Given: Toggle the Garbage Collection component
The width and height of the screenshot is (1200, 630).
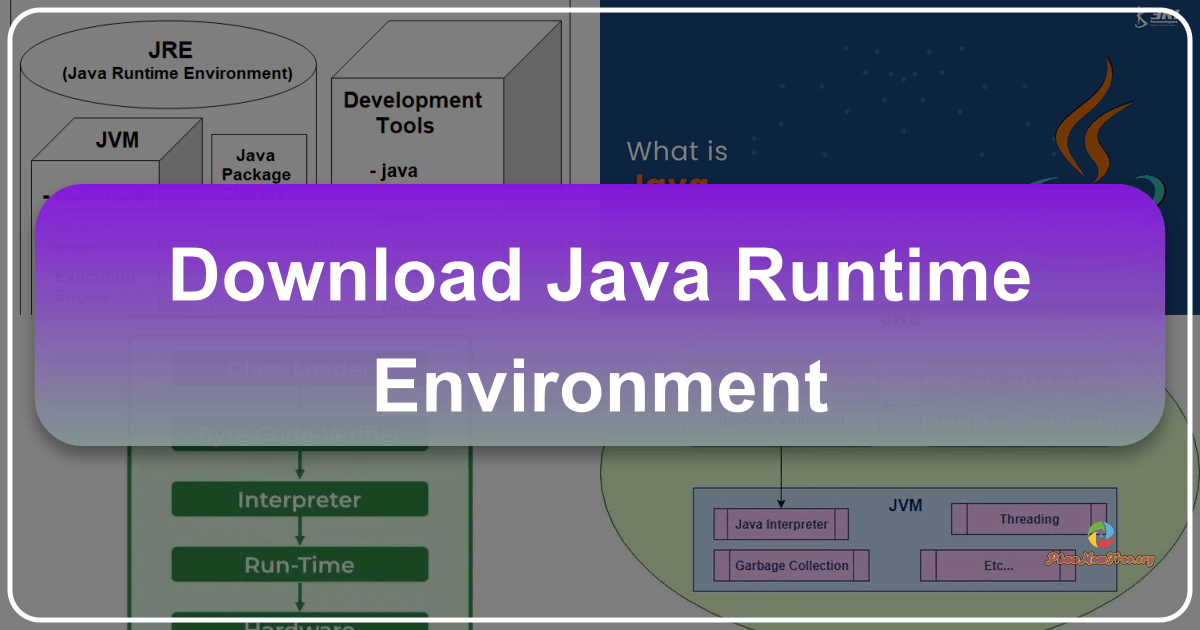Looking at the screenshot, I should 790,565.
